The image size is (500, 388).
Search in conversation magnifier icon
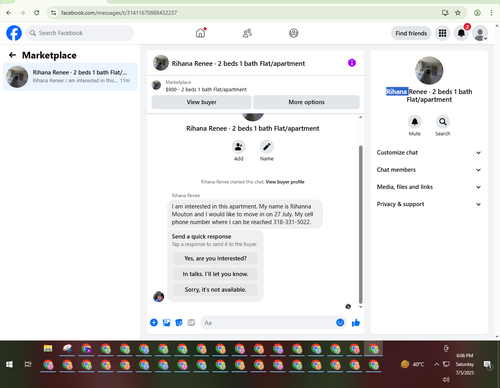(x=443, y=122)
